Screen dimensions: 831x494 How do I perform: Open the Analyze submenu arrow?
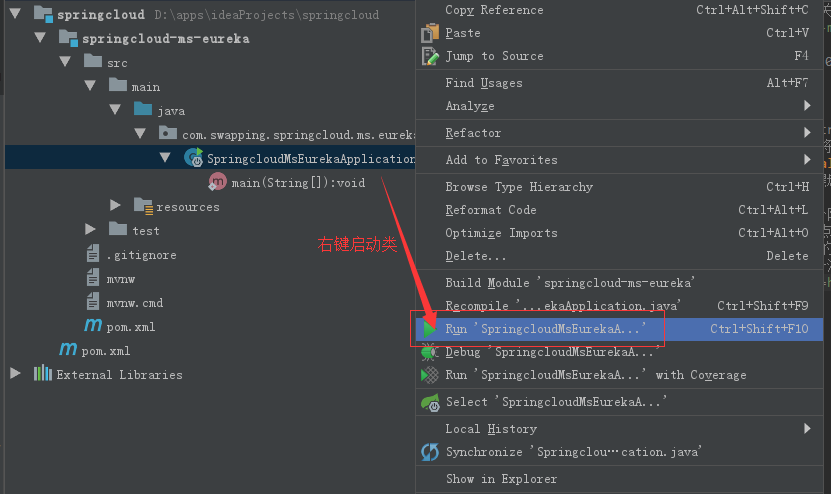tap(807, 105)
